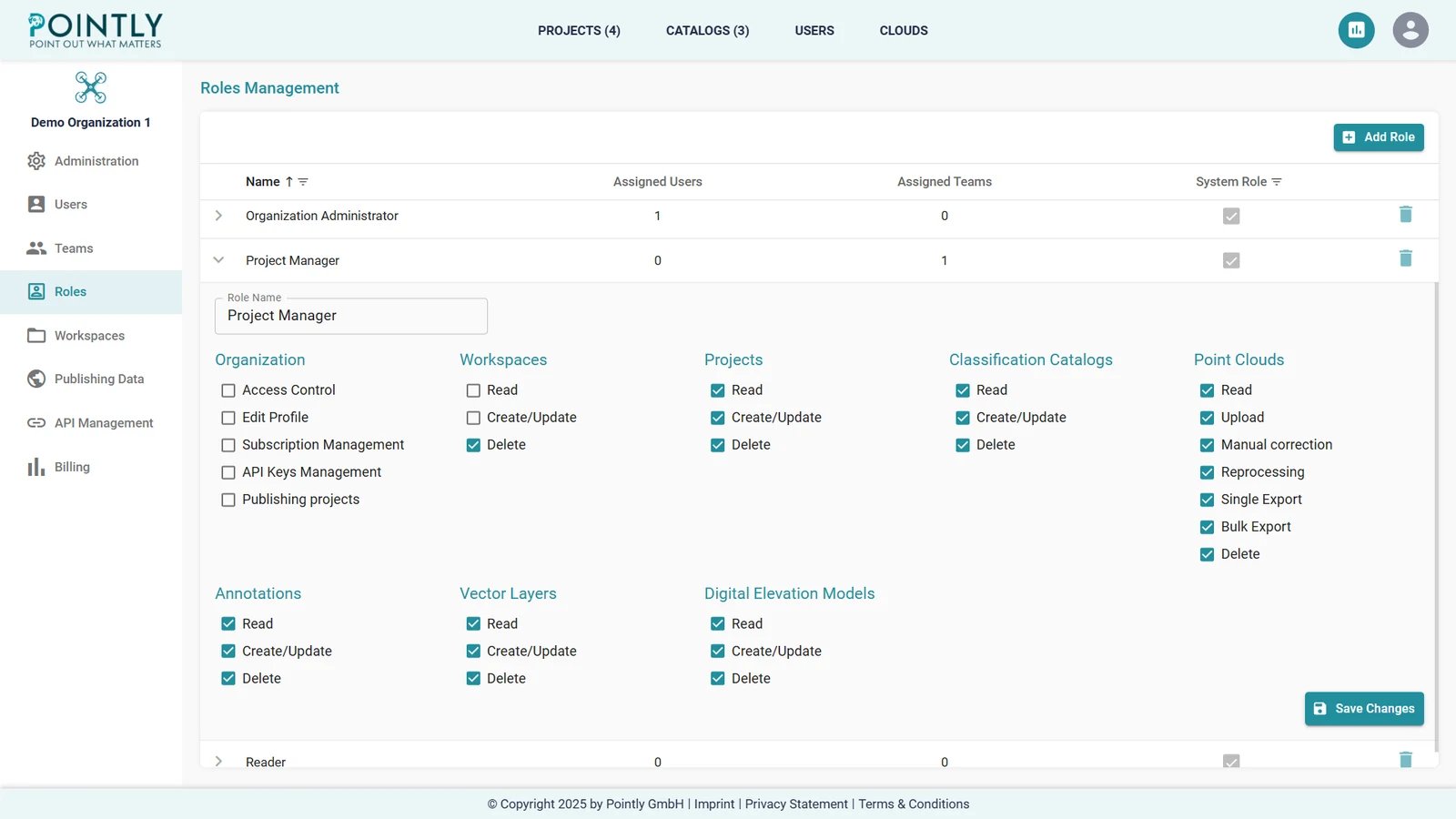Click the roles list vertical scrollbar
The width and height of the screenshot is (1456, 819).
(x=1436, y=517)
